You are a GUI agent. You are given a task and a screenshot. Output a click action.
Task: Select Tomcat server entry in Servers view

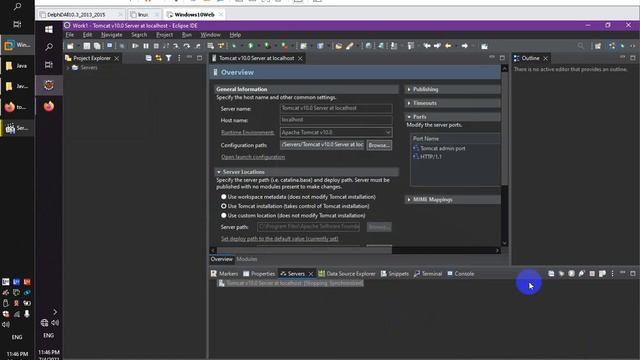click(290, 283)
